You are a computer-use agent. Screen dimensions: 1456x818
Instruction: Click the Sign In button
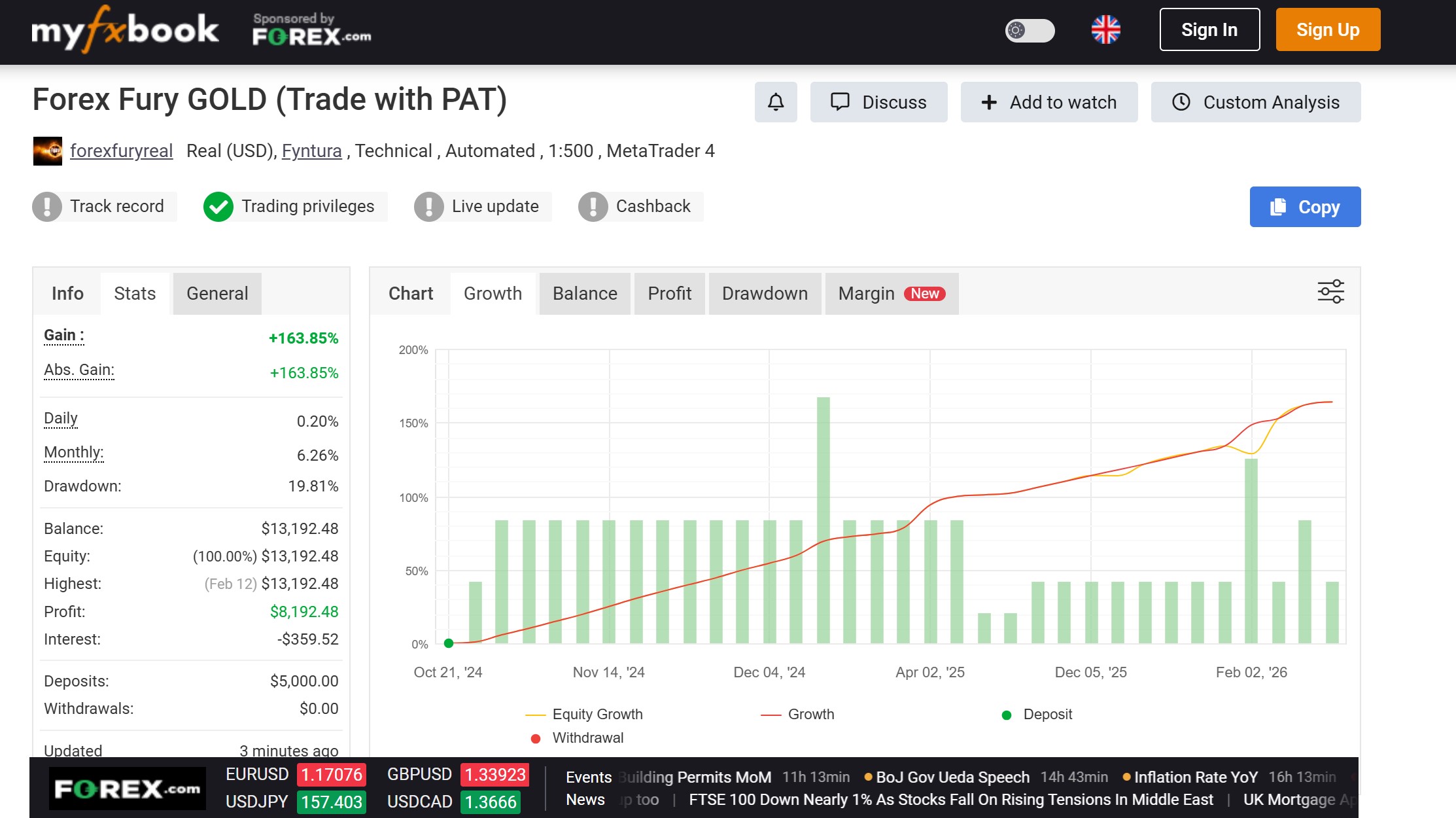1209,29
